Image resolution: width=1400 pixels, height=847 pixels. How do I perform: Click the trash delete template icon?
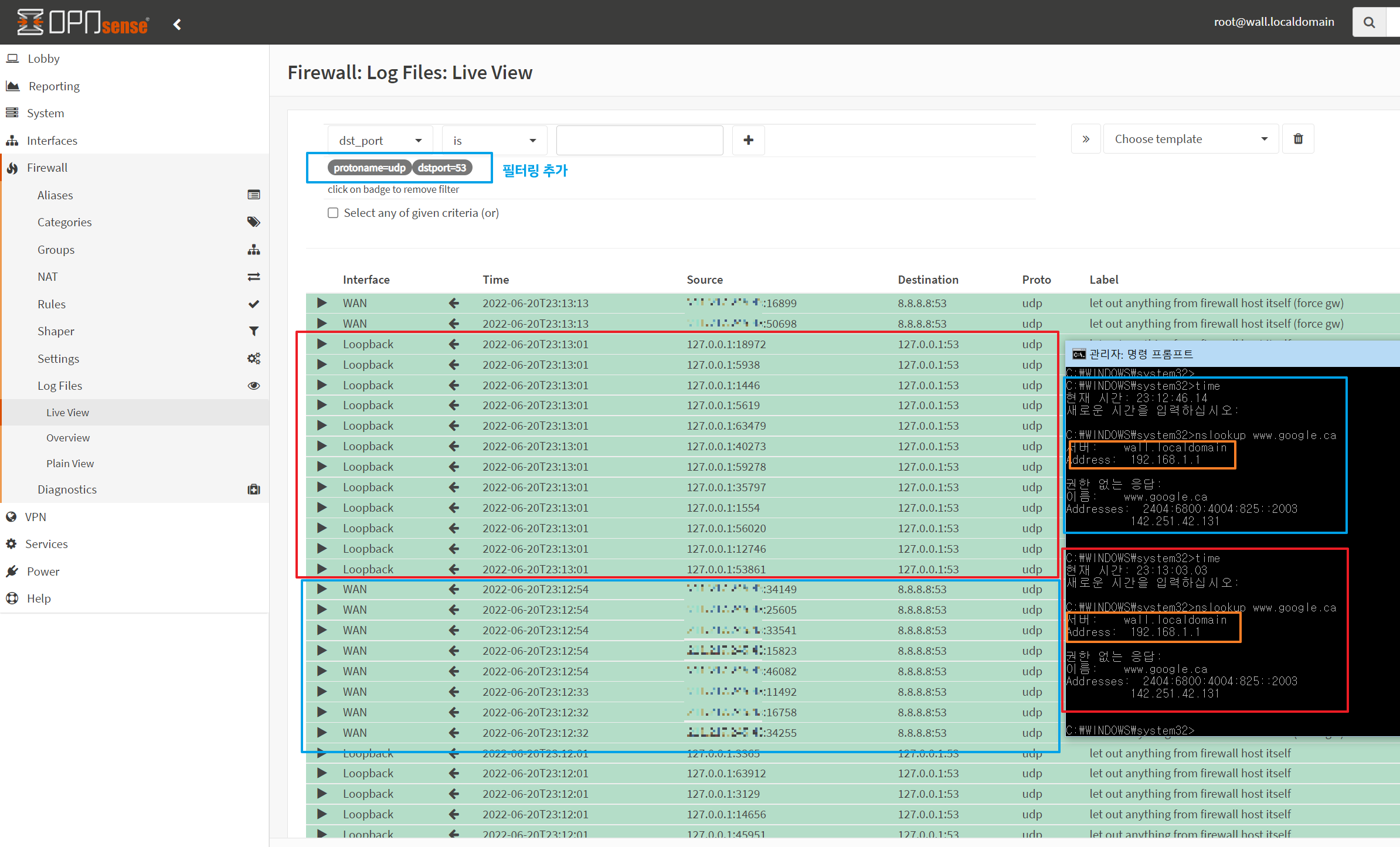pos(1298,139)
